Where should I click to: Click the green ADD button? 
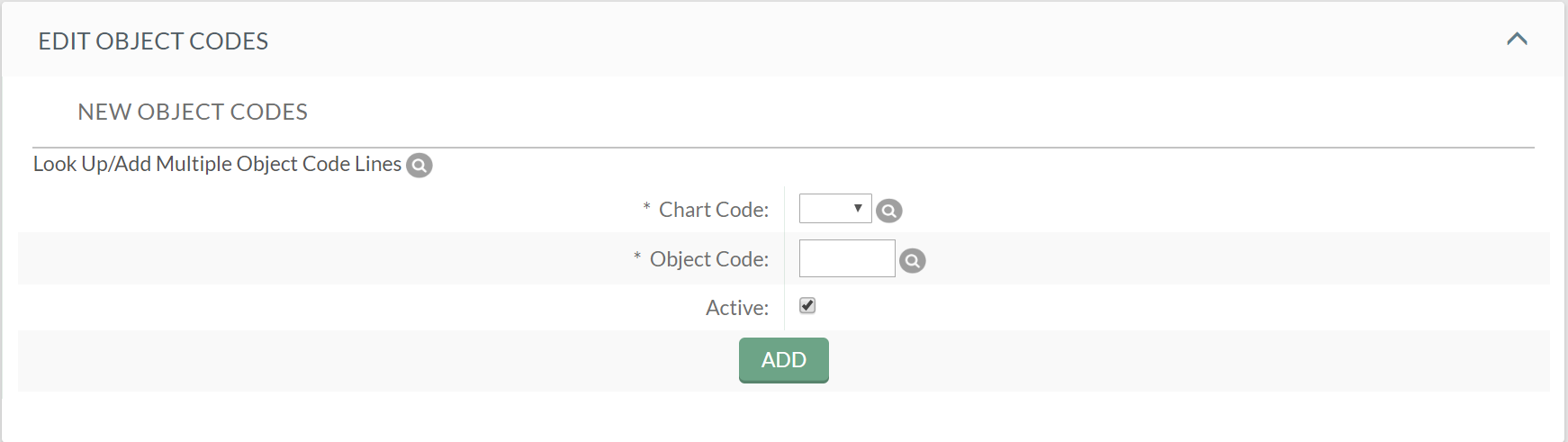click(784, 360)
